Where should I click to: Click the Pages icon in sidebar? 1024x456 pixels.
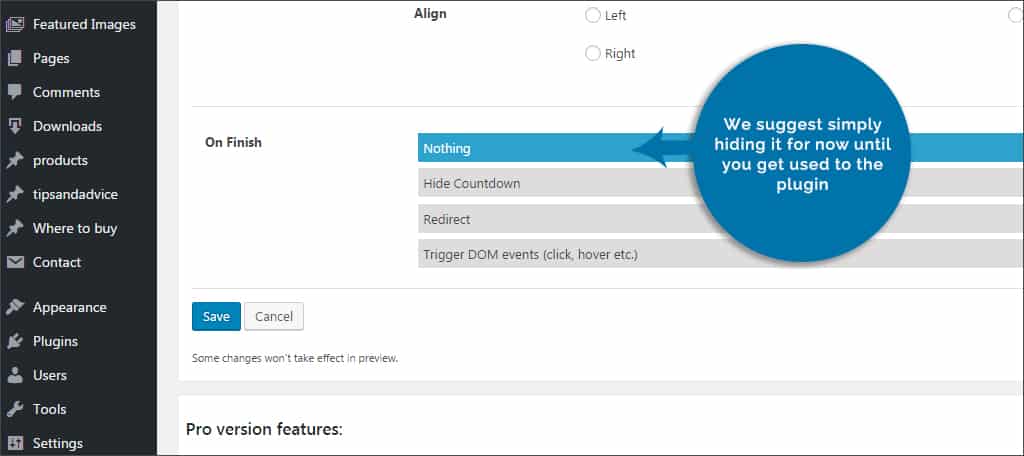[15, 58]
